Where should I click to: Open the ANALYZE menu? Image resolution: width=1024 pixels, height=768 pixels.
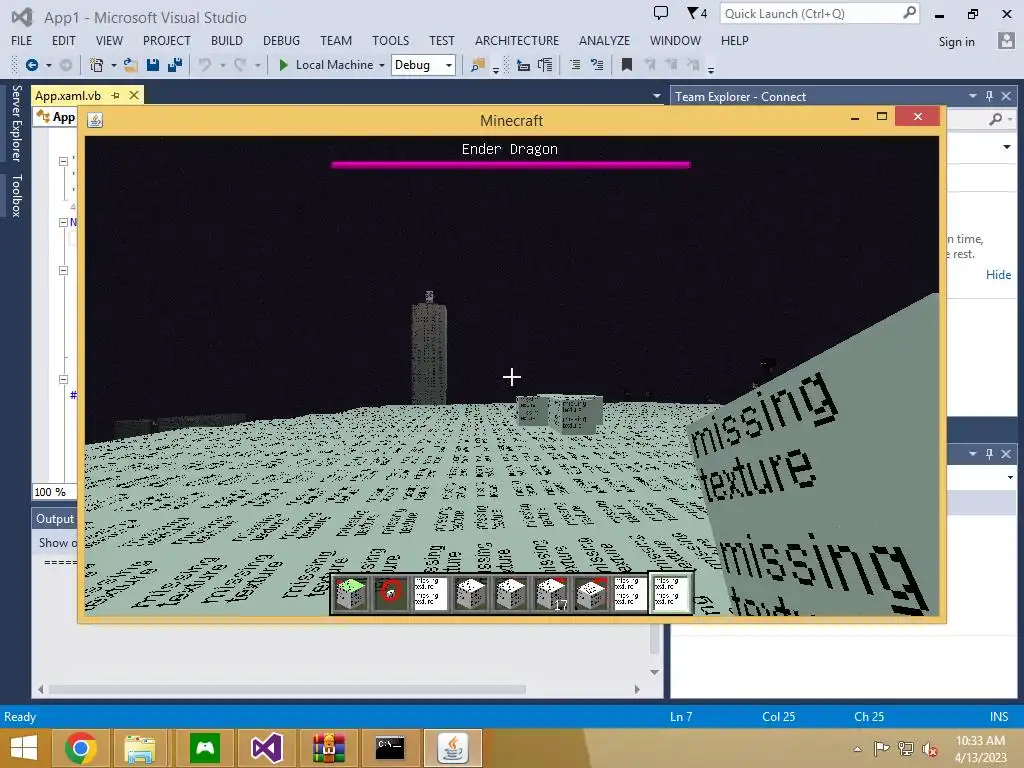604,40
